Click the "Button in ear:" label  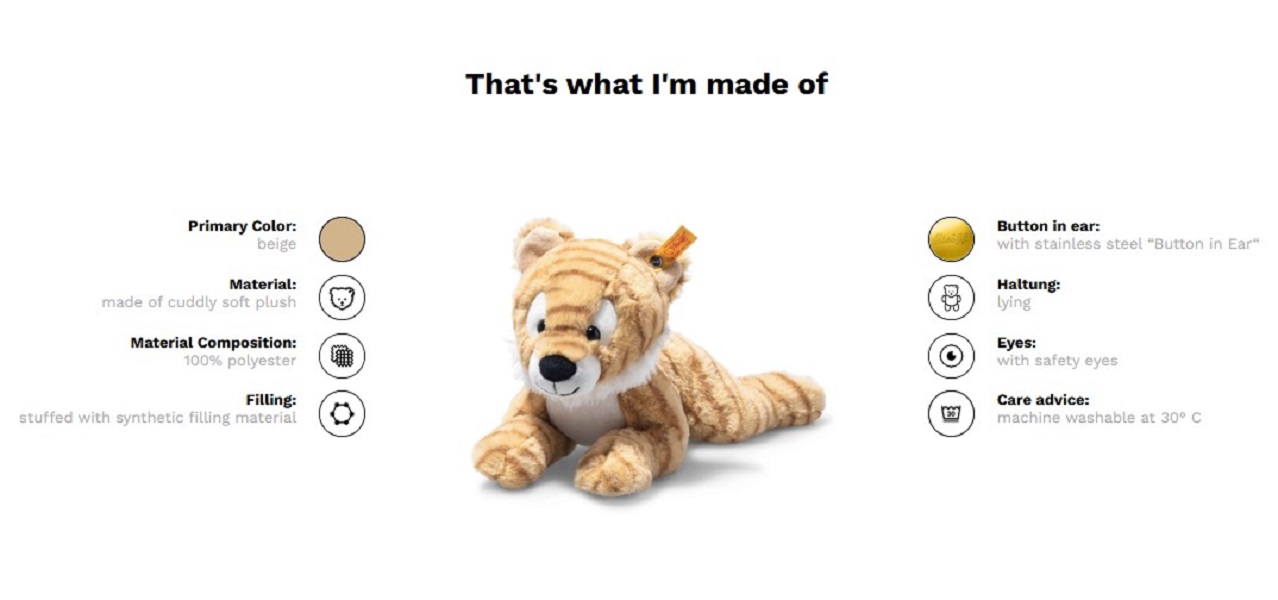1048,227
